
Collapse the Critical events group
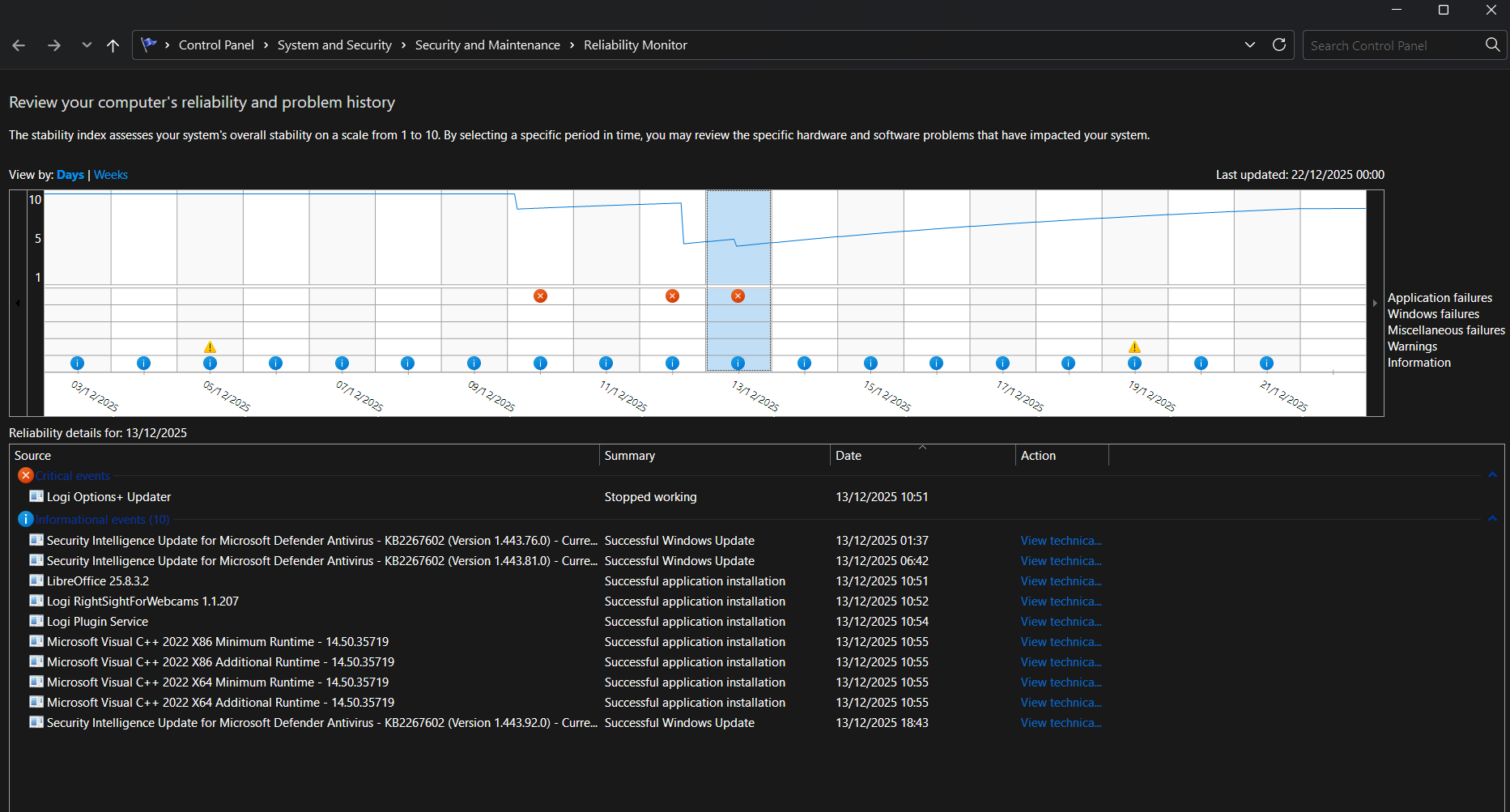click(1492, 475)
